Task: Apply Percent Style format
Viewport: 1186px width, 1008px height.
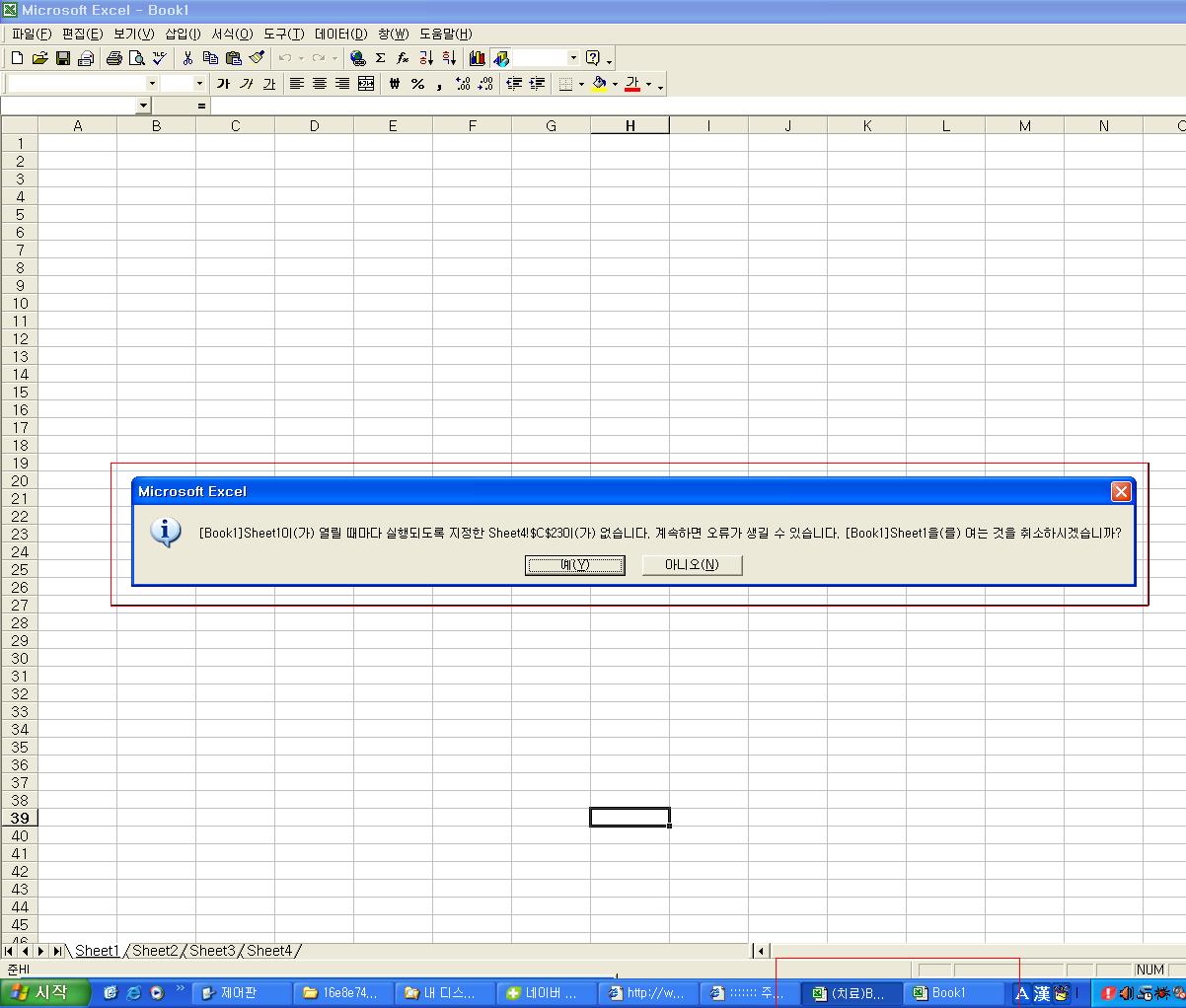Action: 417,84
